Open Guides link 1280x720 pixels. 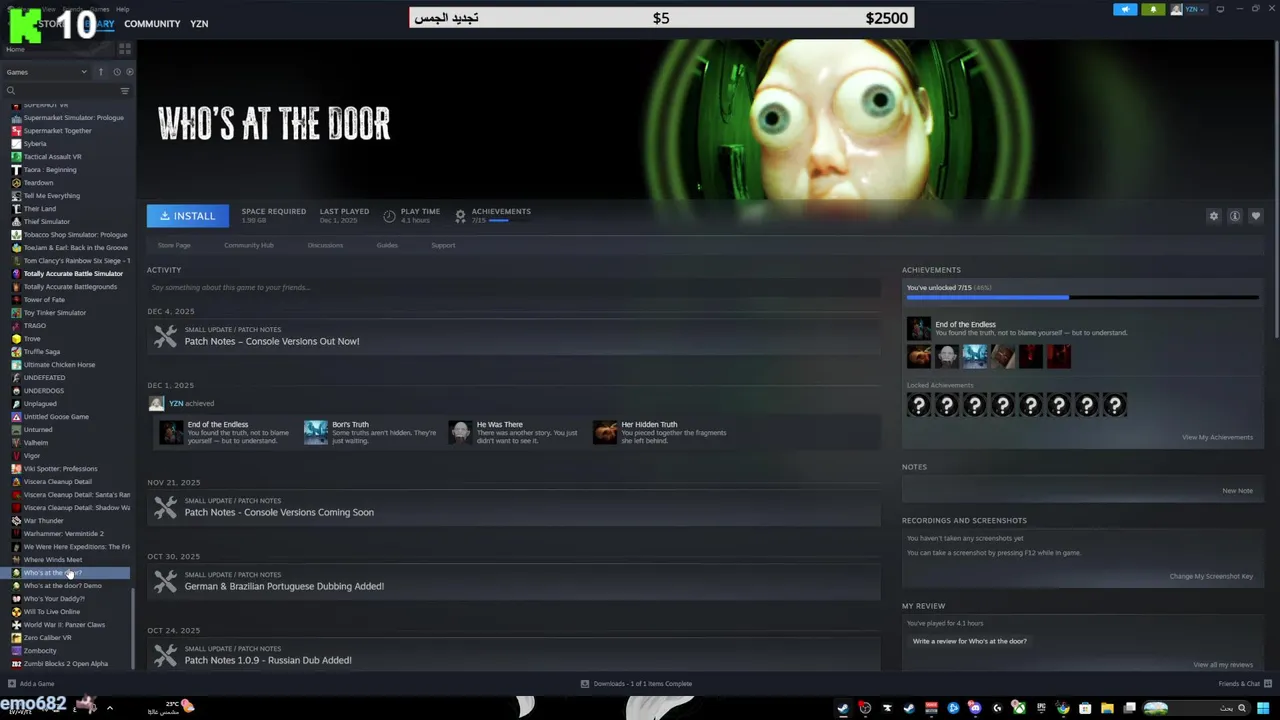pos(387,245)
